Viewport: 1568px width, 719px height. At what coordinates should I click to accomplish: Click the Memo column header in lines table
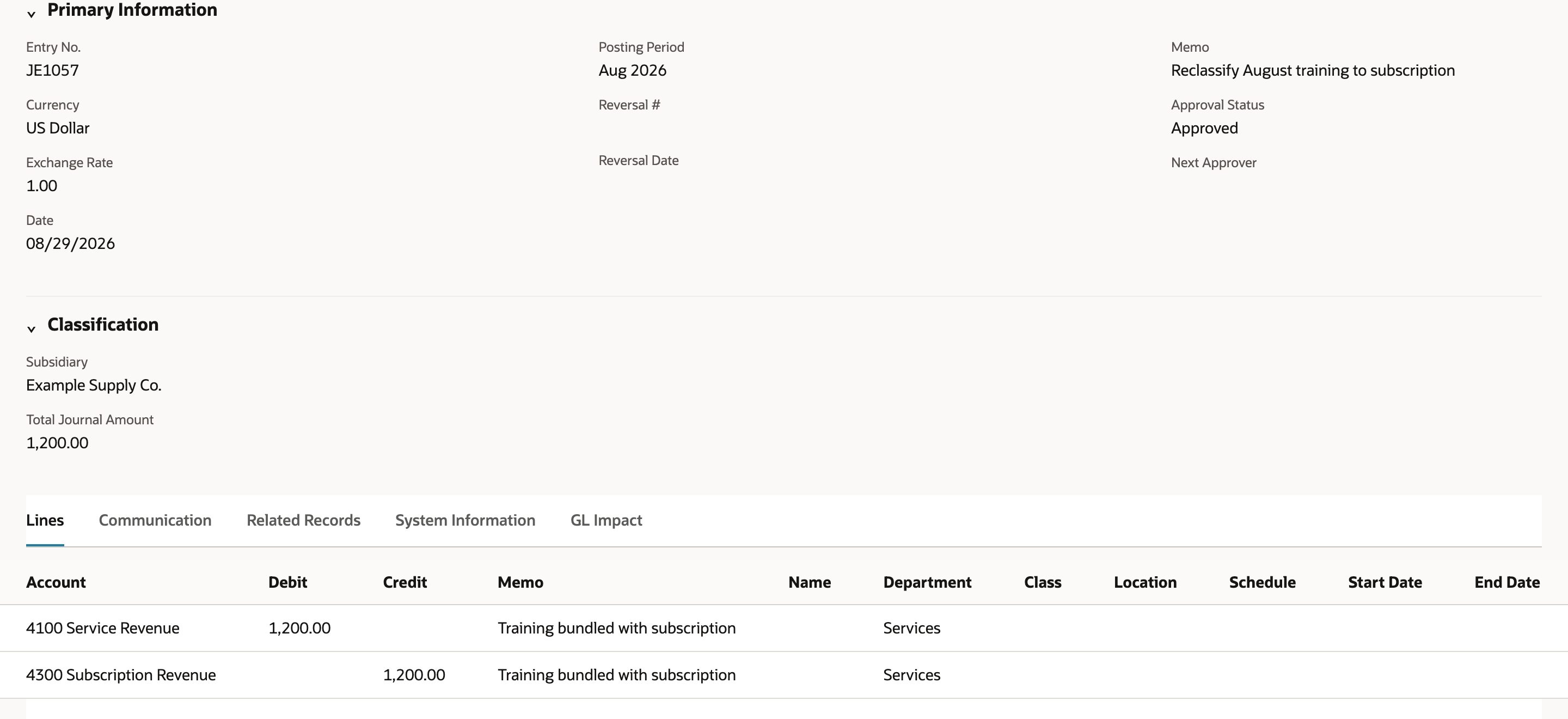point(520,582)
